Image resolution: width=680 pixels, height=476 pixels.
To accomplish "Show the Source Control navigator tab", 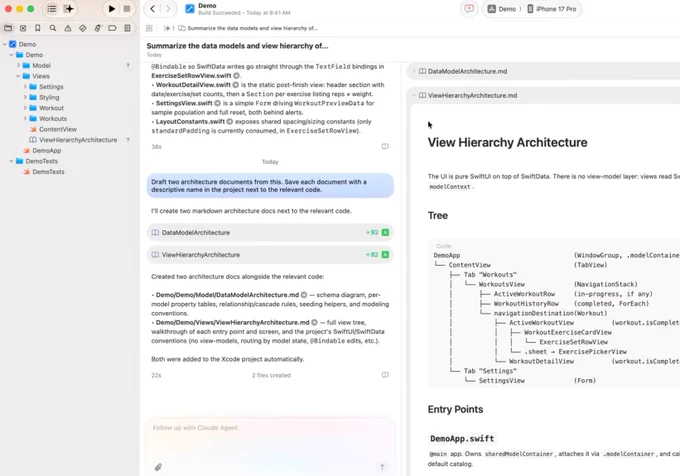I will [23, 28].
